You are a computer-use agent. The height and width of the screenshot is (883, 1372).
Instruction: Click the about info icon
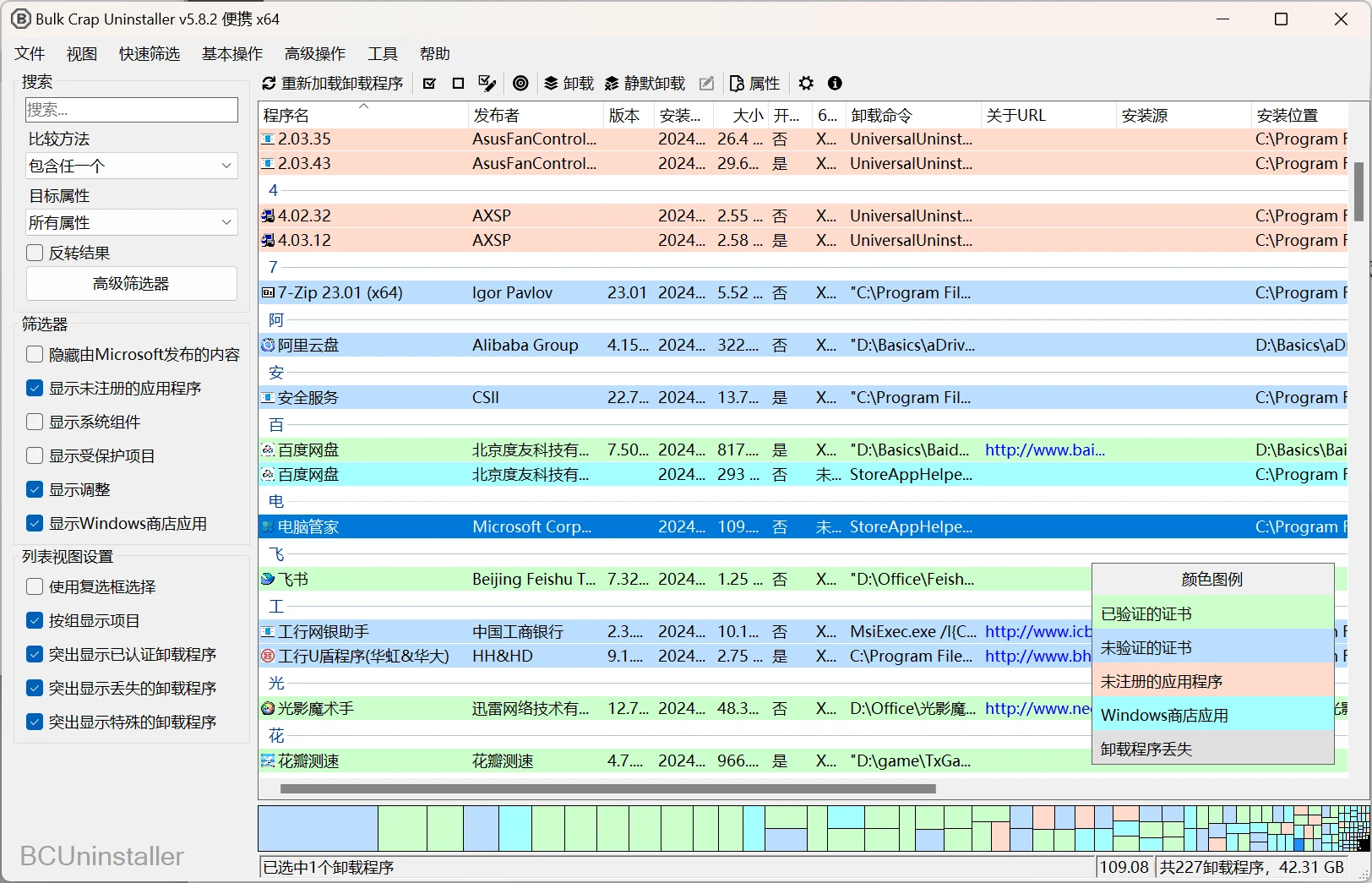pos(835,83)
